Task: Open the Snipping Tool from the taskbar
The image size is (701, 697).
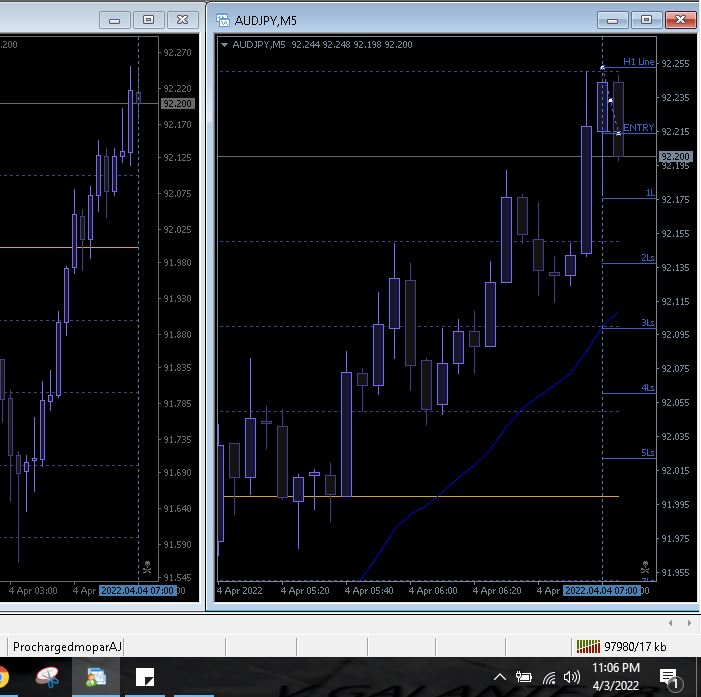Action: pyautogui.click(x=47, y=679)
